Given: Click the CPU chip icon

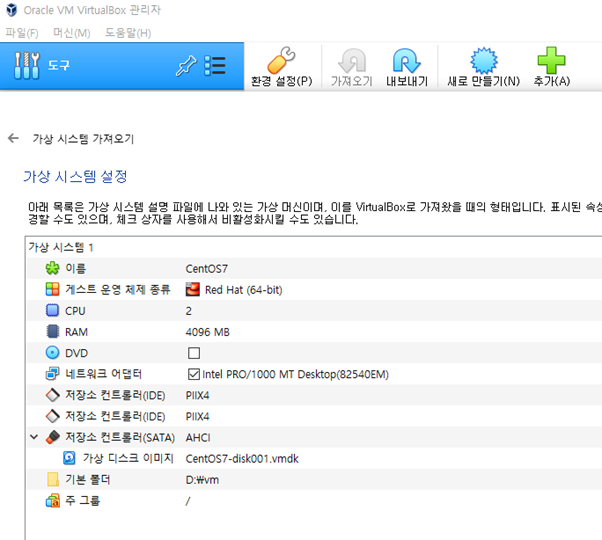Looking at the screenshot, I should coord(53,310).
